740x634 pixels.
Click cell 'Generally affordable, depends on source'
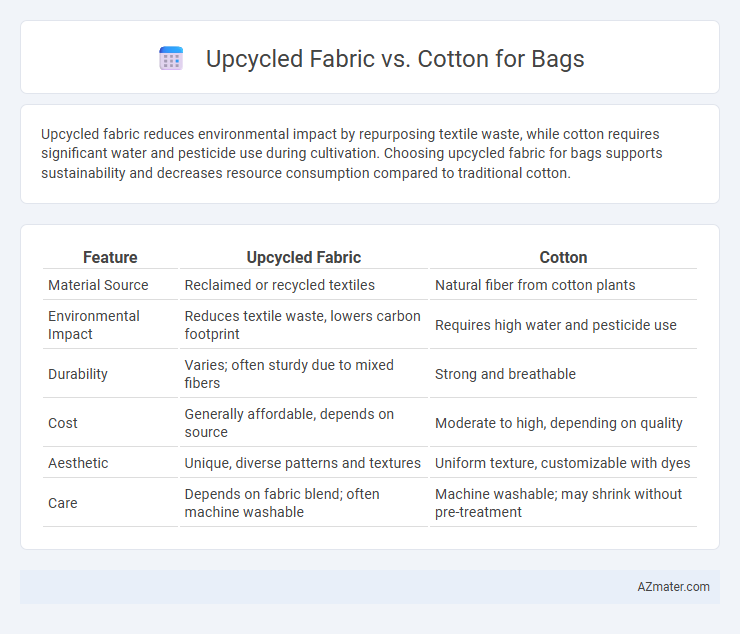point(289,423)
